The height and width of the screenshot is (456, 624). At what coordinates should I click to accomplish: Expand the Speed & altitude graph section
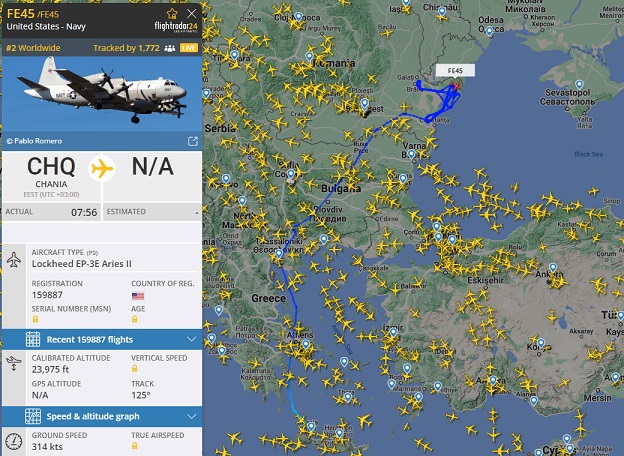102,416
